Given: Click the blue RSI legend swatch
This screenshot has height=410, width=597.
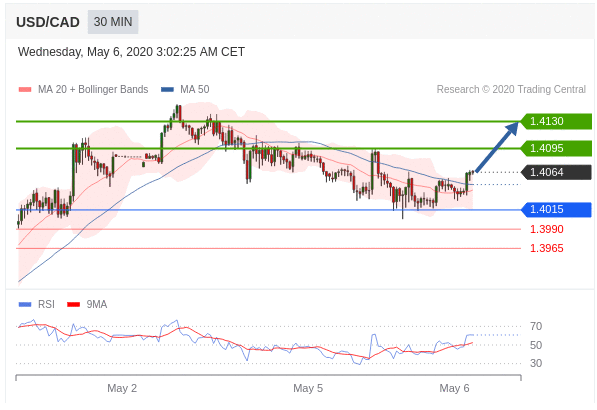Looking at the screenshot, I should pos(25,305).
